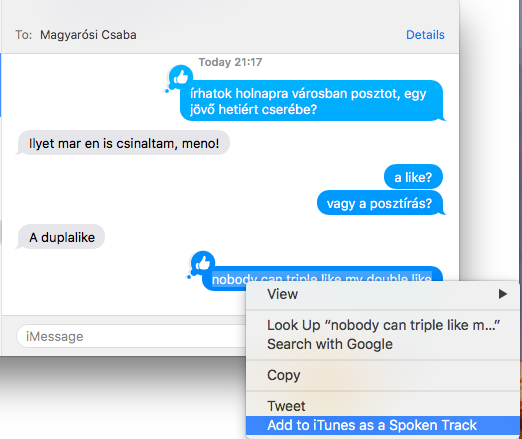This screenshot has width=522, height=439.
Task: Click the "írhatok holnapra városban posztot" sent bubble
Action: click(312, 100)
